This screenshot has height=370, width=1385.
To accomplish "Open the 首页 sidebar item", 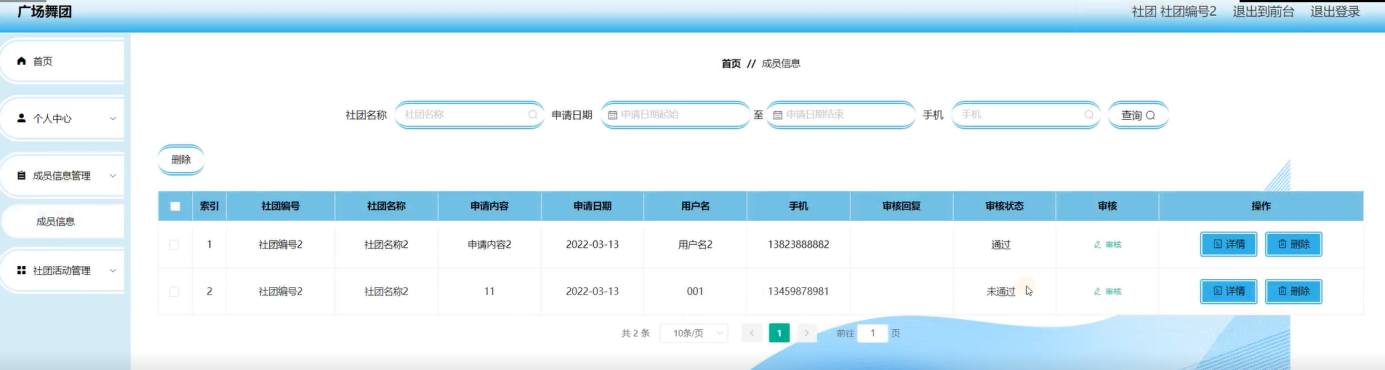I will click(62, 62).
